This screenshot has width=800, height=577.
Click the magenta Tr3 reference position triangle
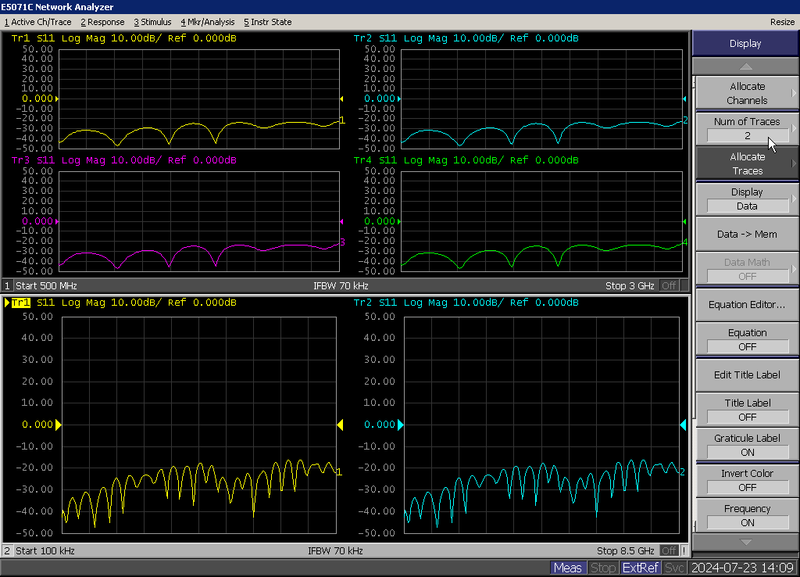point(58,219)
